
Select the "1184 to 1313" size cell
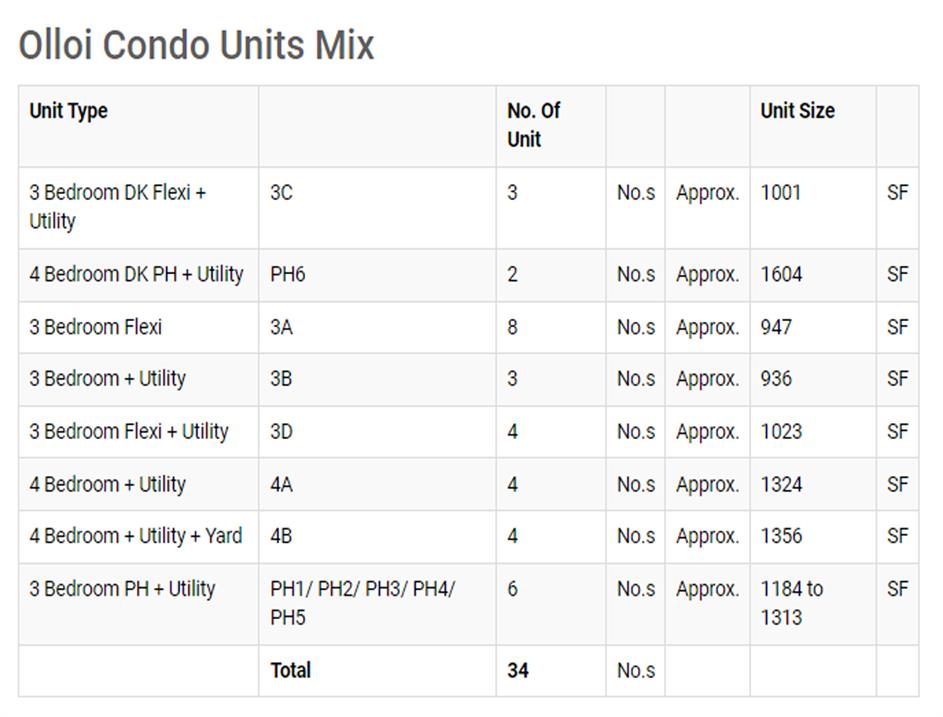click(791, 603)
